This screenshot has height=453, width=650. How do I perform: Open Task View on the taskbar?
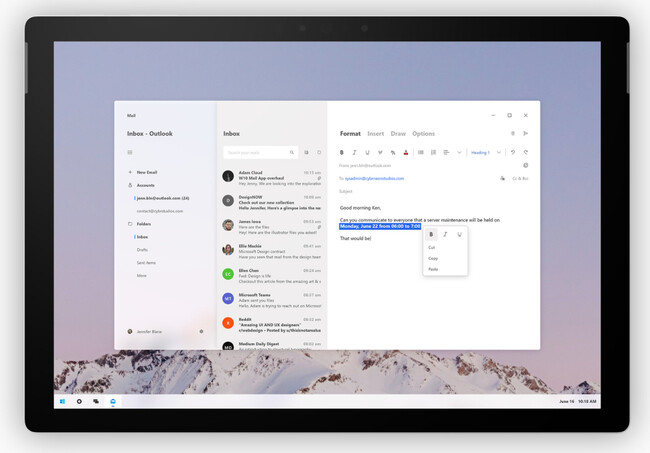tap(96, 401)
